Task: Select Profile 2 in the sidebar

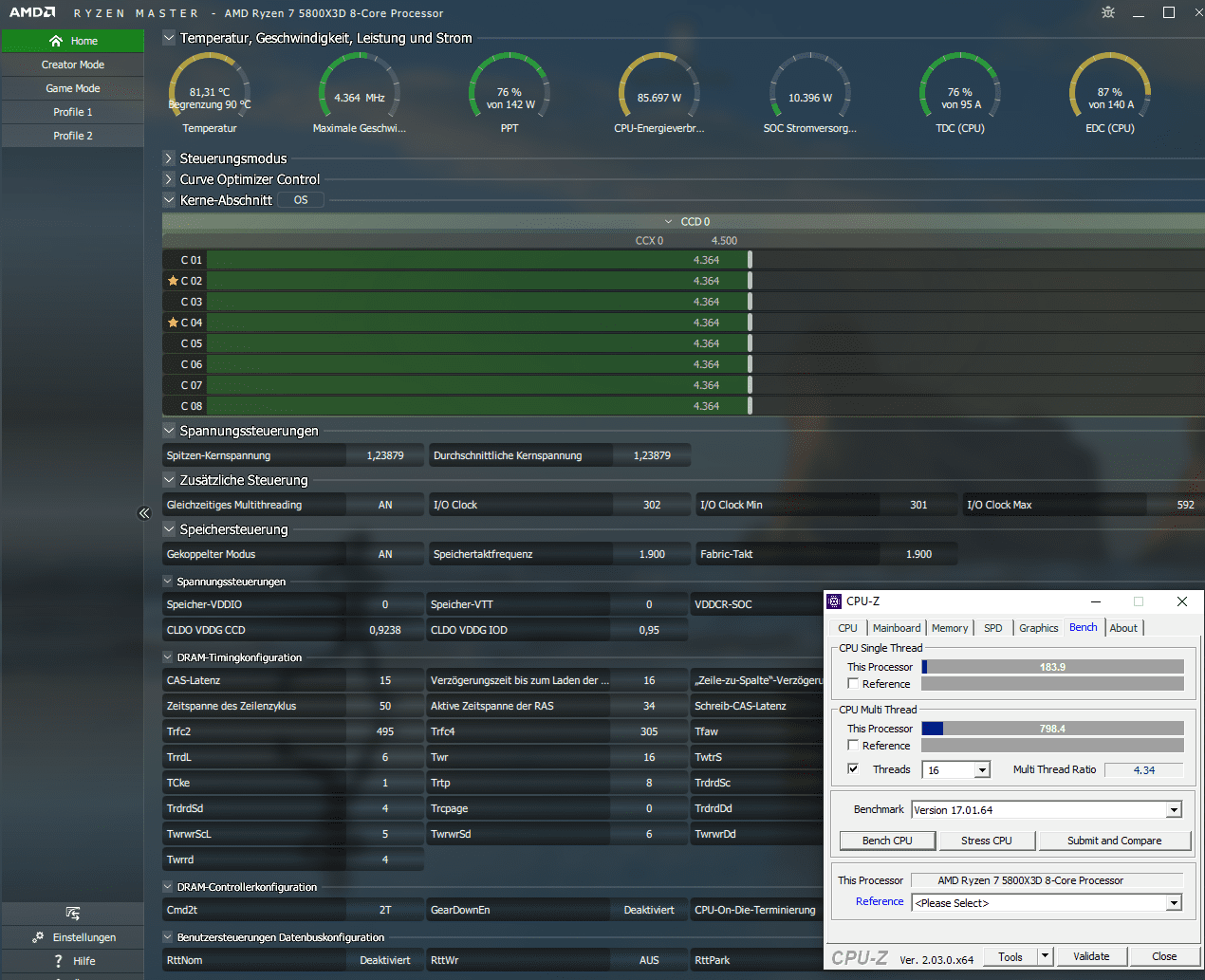Action: point(72,136)
